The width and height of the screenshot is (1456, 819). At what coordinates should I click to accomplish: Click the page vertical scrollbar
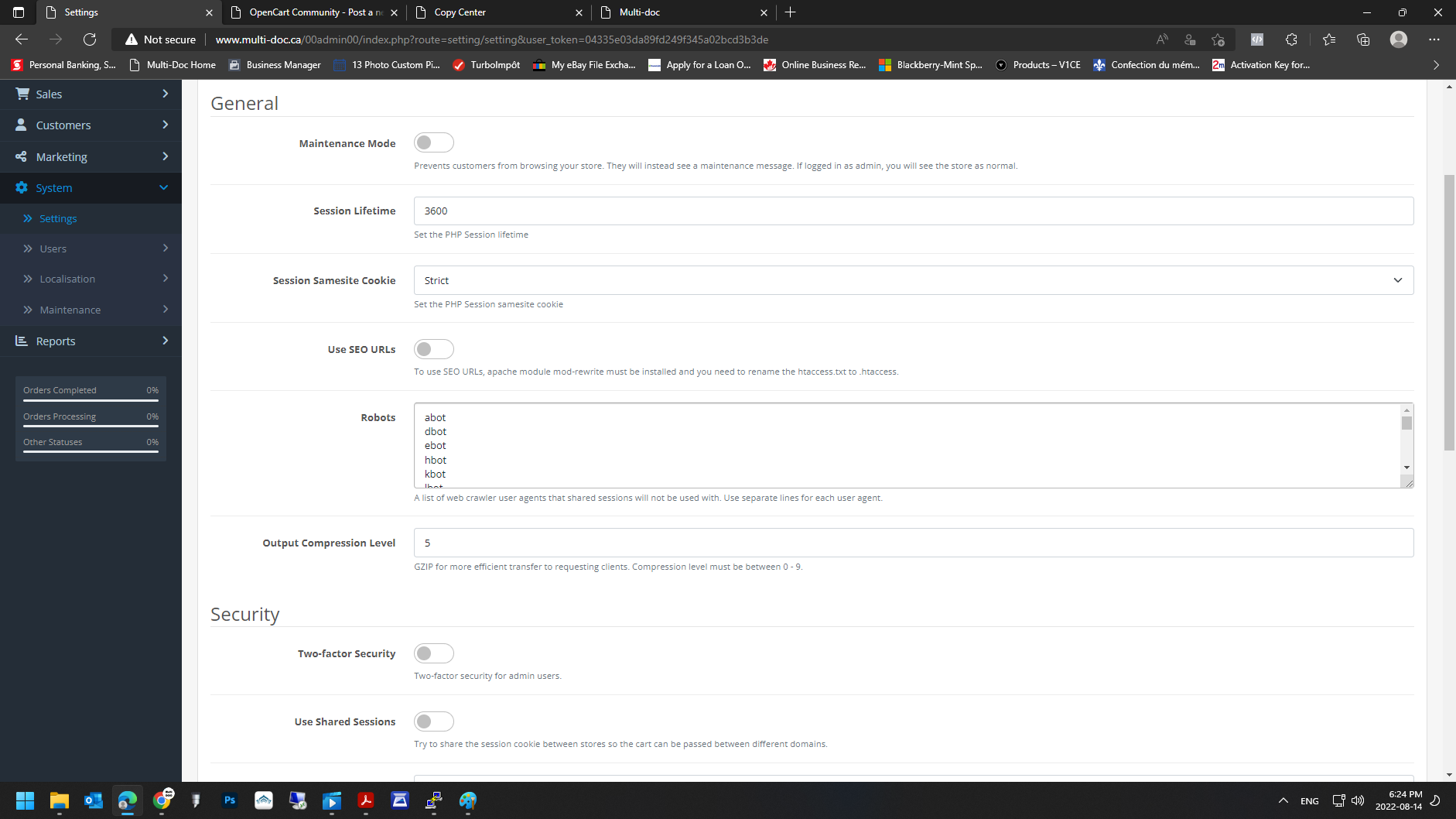click(x=1449, y=313)
